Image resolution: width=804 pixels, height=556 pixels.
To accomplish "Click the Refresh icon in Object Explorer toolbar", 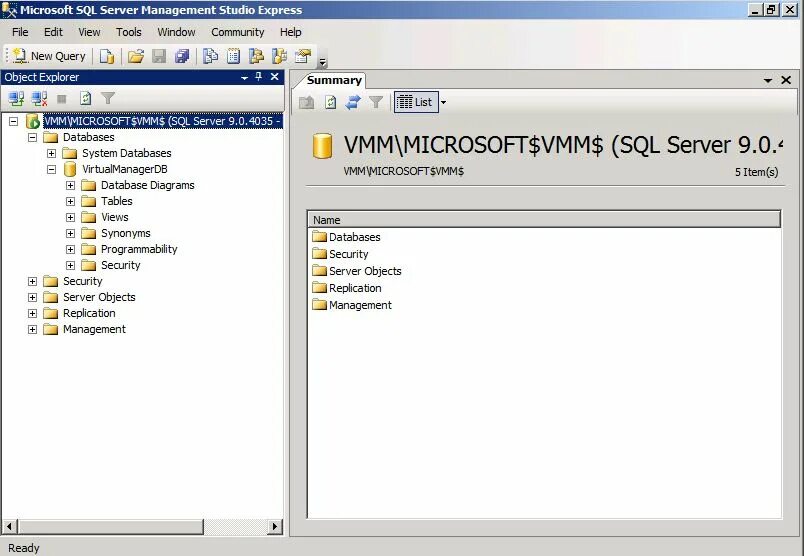I will [x=86, y=98].
